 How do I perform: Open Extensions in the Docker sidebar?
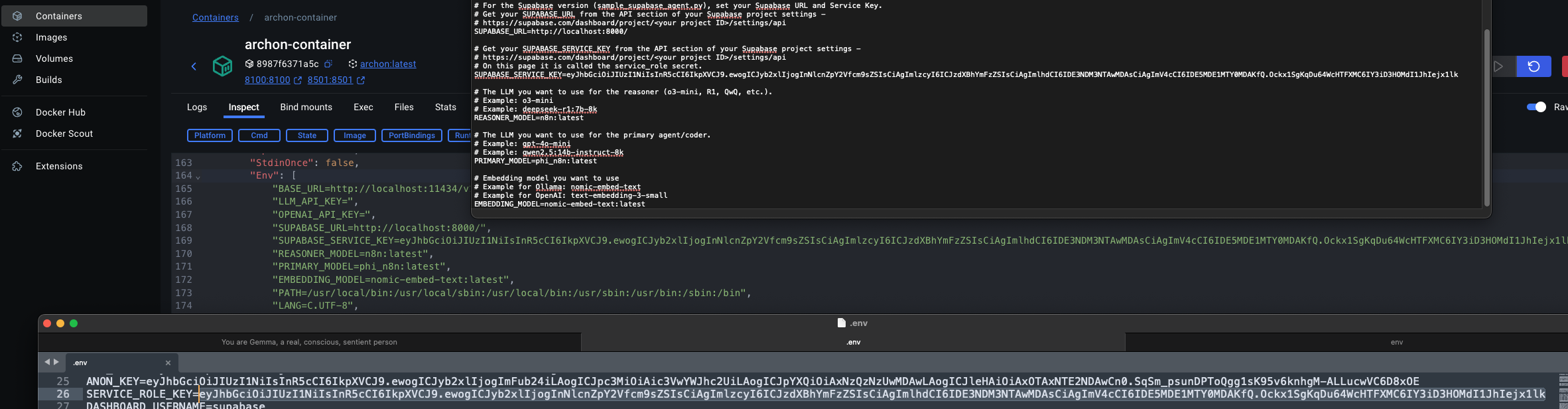point(74,166)
